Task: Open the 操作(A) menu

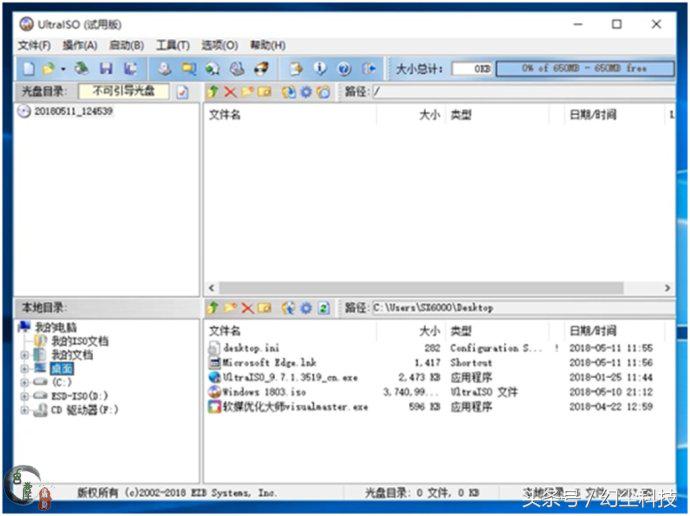Action: pyautogui.click(x=80, y=45)
